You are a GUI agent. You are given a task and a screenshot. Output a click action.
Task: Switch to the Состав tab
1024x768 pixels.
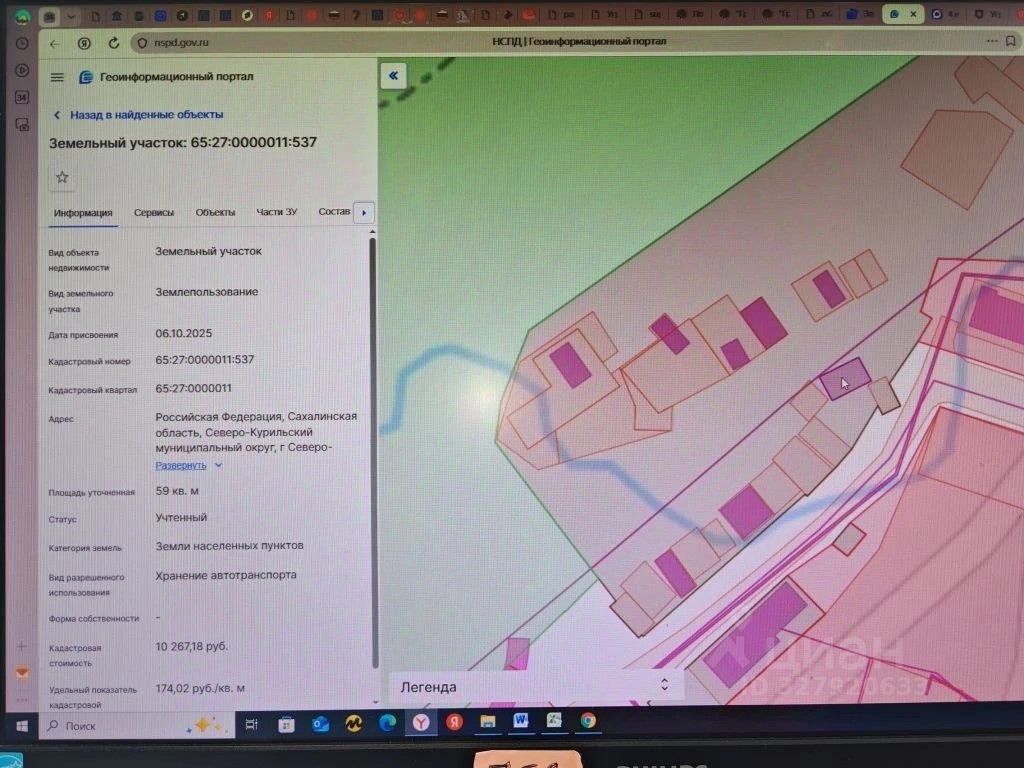334,212
